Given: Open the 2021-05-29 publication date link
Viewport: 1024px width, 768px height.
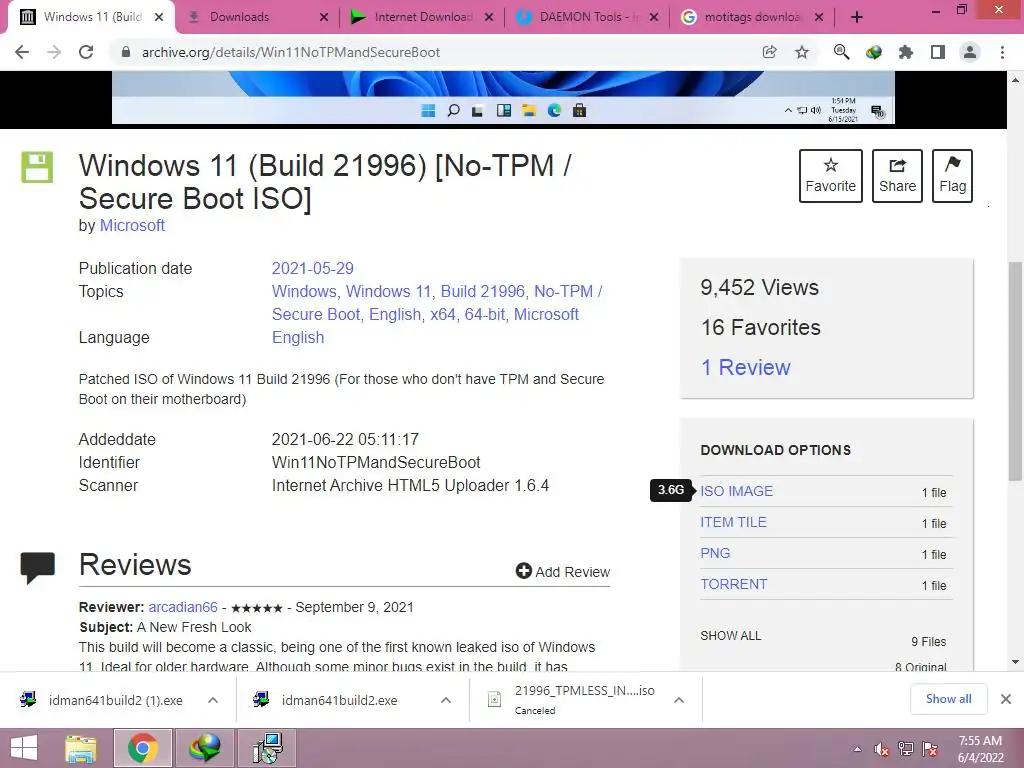Looking at the screenshot, I should tap(312, 268).
